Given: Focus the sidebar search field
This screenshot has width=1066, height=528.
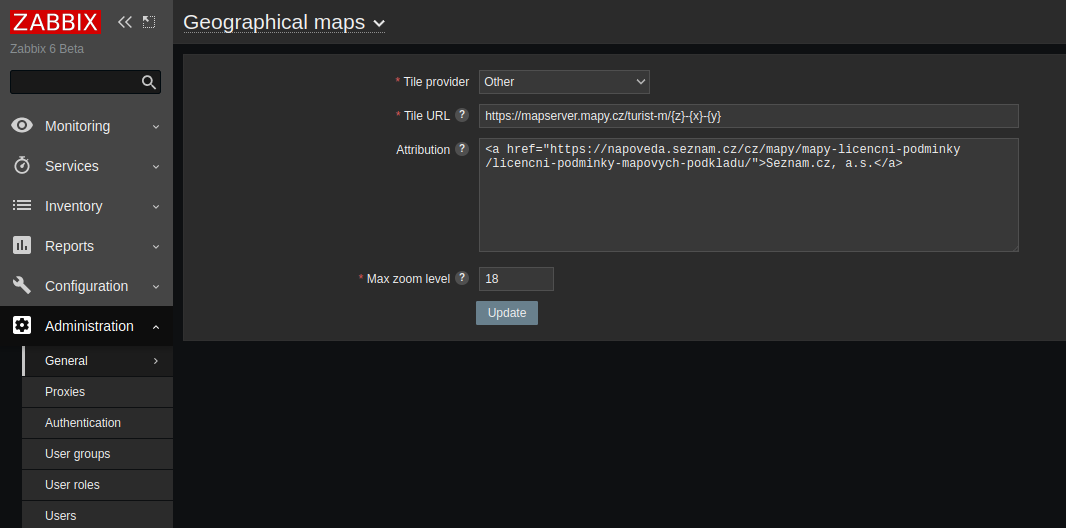Looking at the screenshot, I should pyautogui.click(x=85, y=82).
